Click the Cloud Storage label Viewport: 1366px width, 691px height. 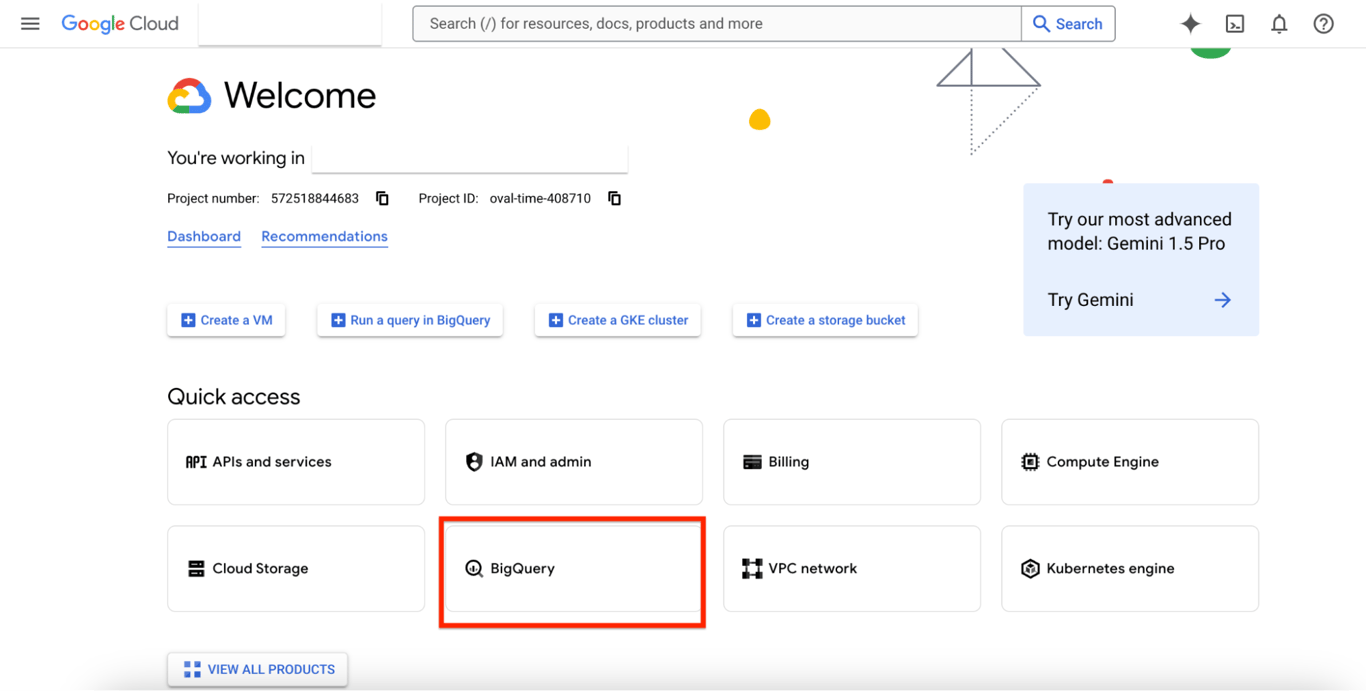(260, 568)
